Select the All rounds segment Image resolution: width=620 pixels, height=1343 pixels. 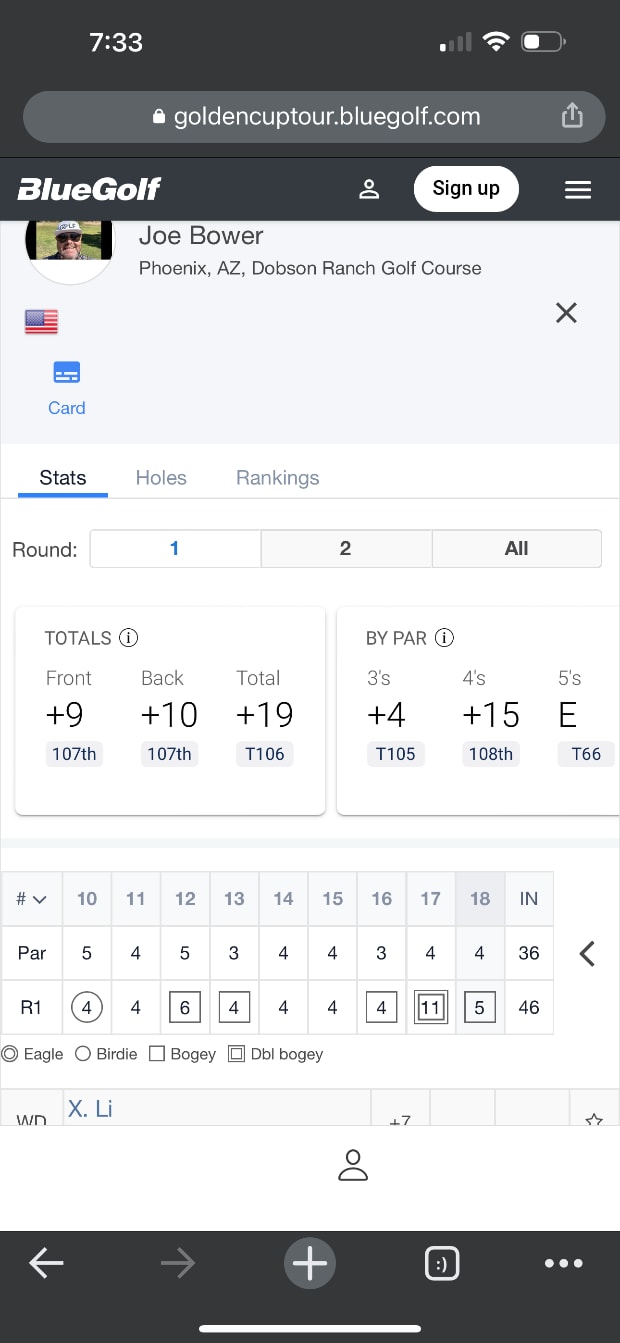(516, 549)
